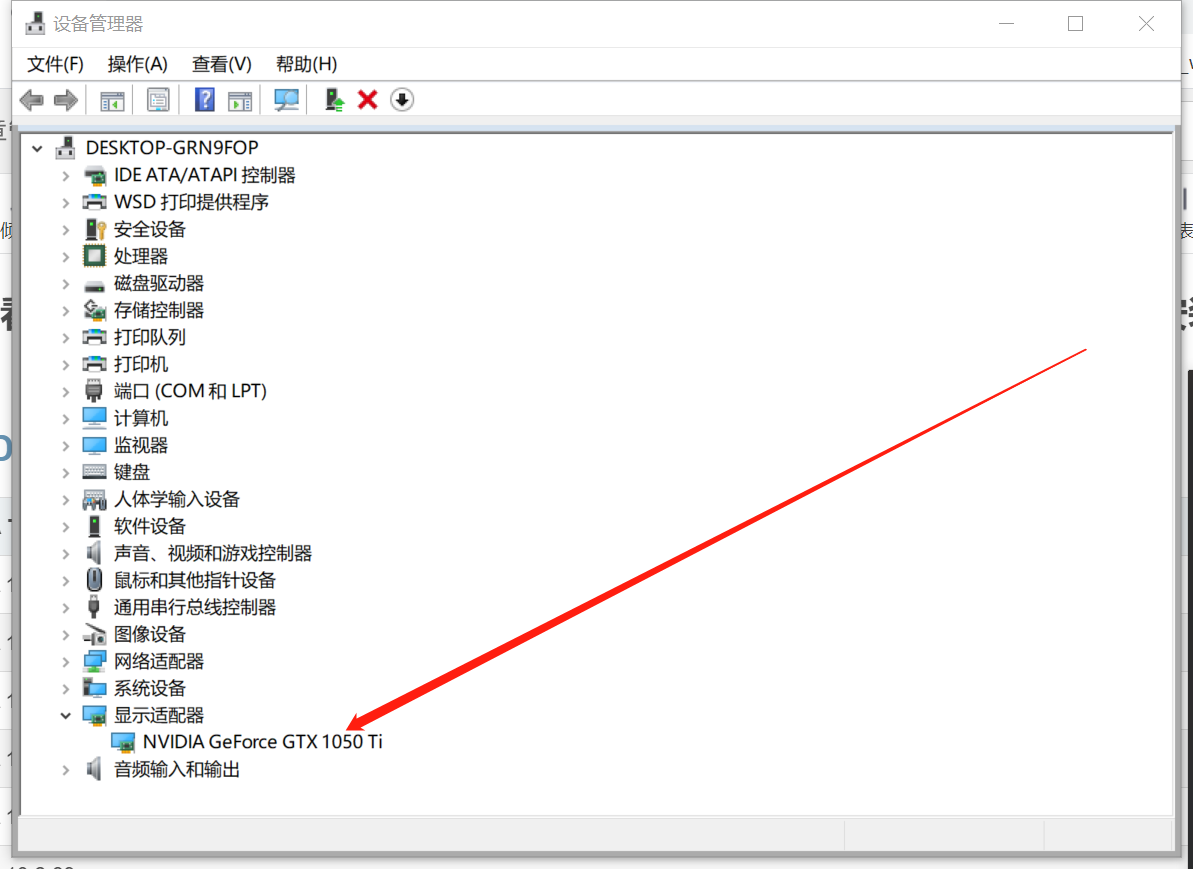
Task: Minimize the 设备管理器 window
Action: pyautogui.click(x=1007, y=24)
